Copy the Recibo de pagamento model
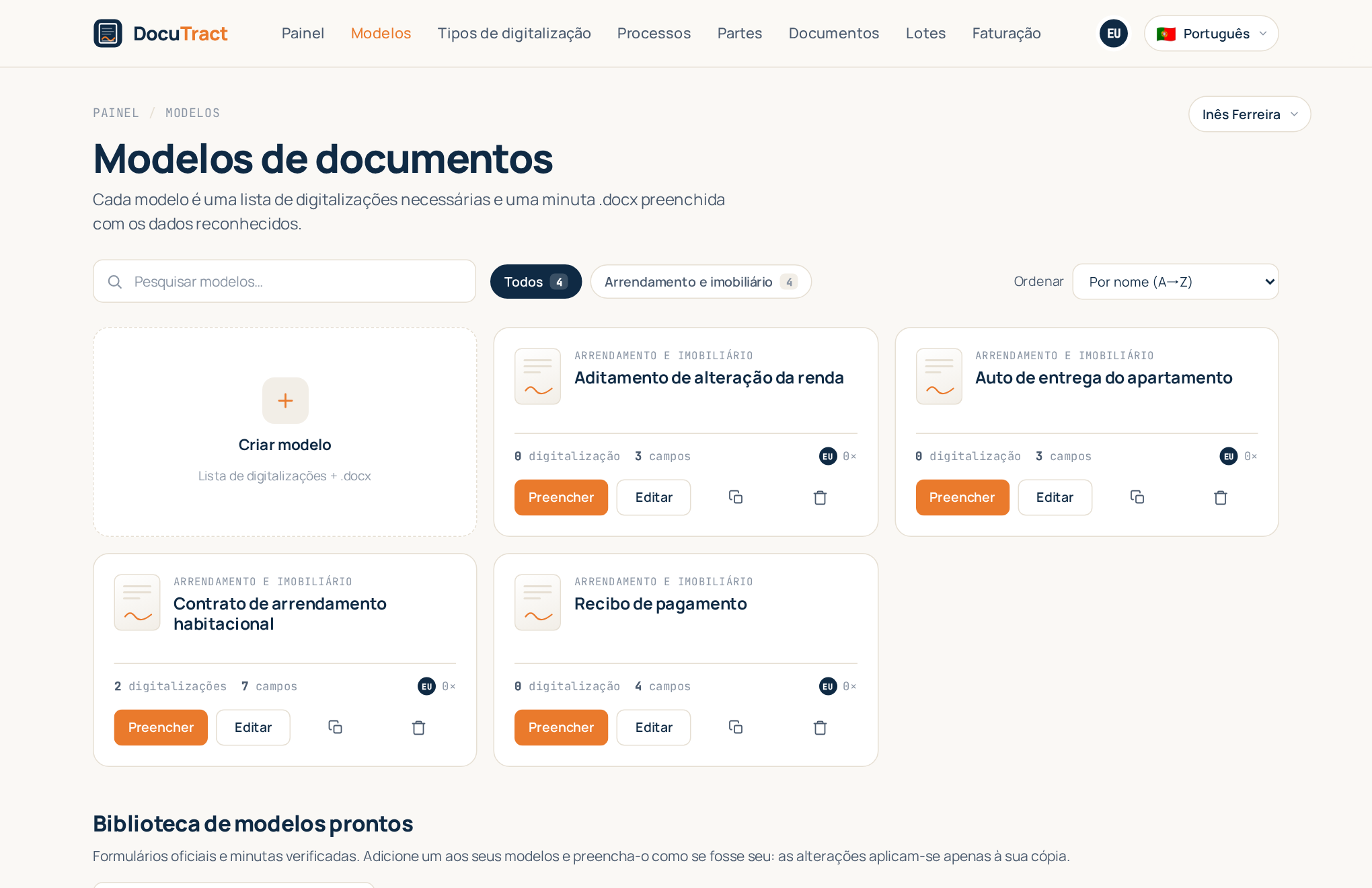Image resolution: width=1372 pixels, height=888 pixels. (x=736, y=727)
